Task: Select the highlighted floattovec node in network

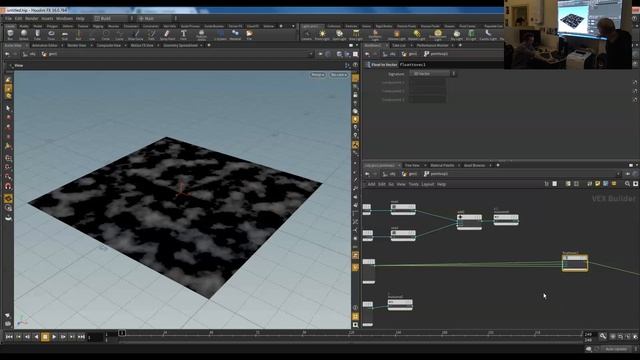Action: (x=575, y=263)
